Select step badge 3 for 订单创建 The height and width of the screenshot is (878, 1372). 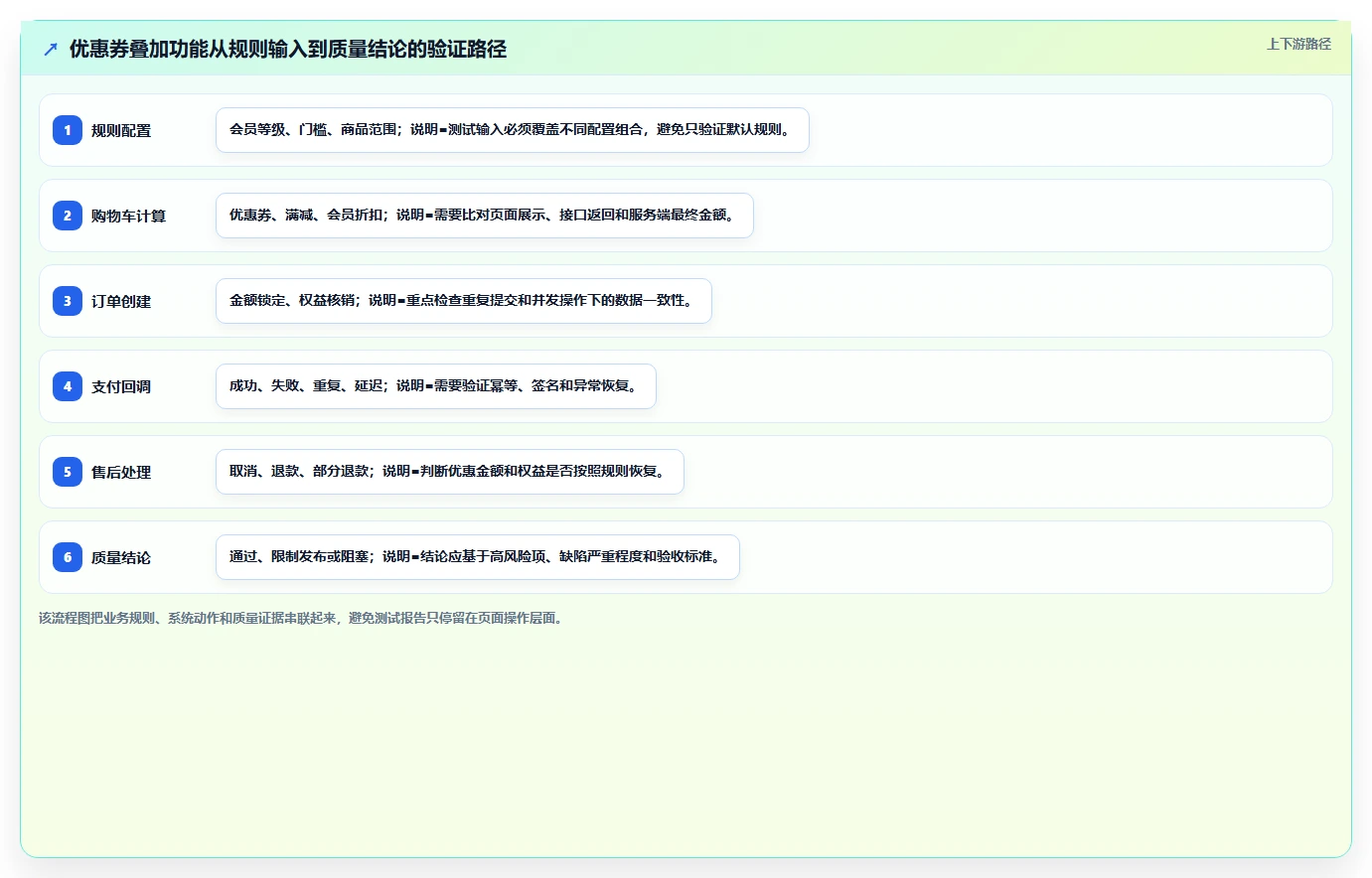point(68,301)
